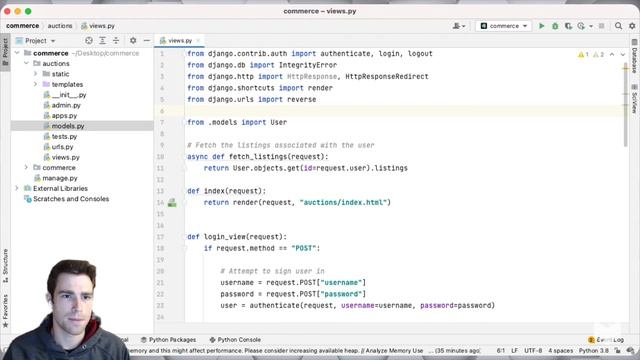Run the commerce configuration
640x360 pixels.
(x=542, y=26)
